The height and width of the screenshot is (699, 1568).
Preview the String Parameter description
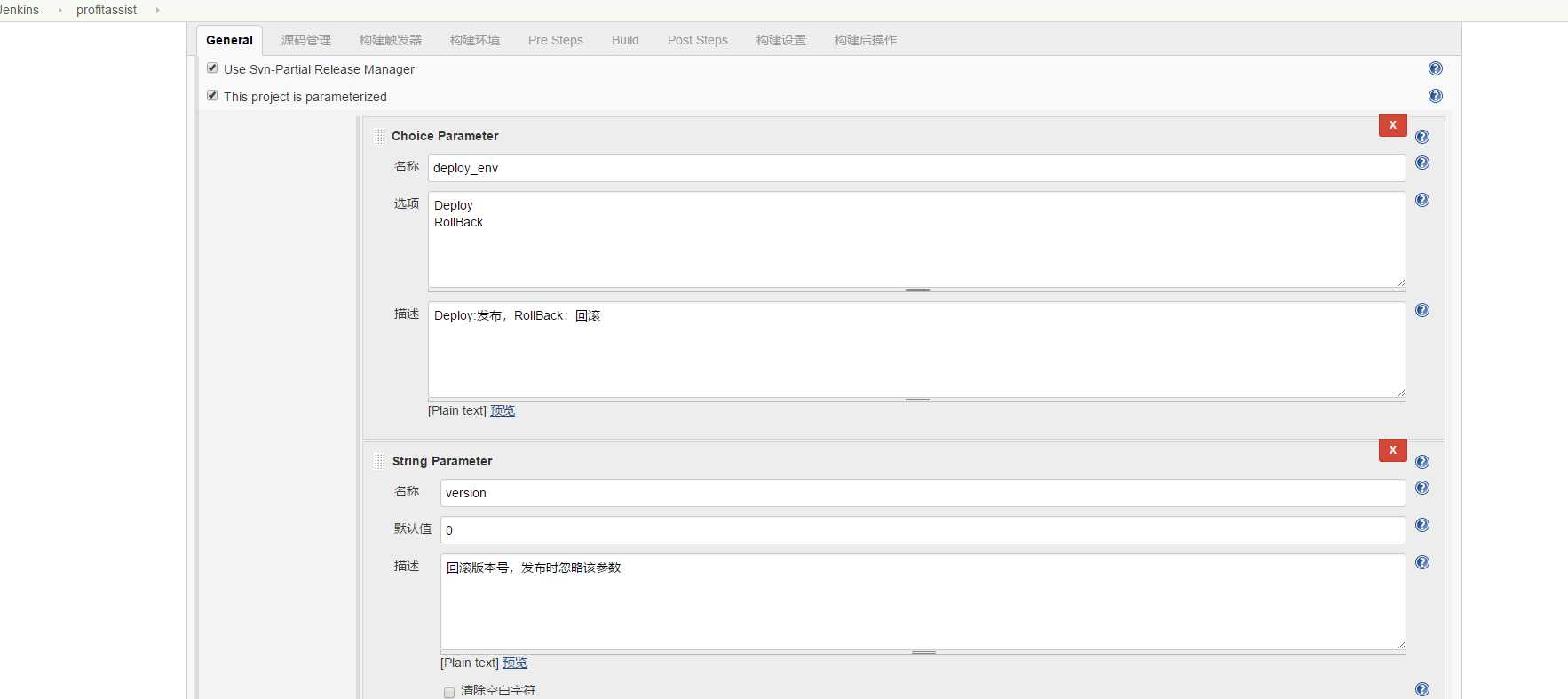(x=515, y=663)
